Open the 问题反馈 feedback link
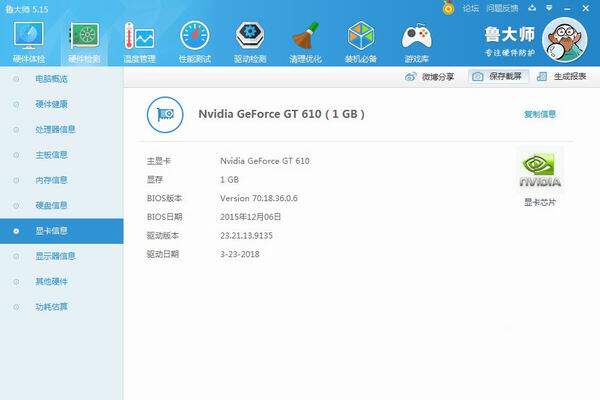Viewport: 600px width, 400px height. [502, 8]
